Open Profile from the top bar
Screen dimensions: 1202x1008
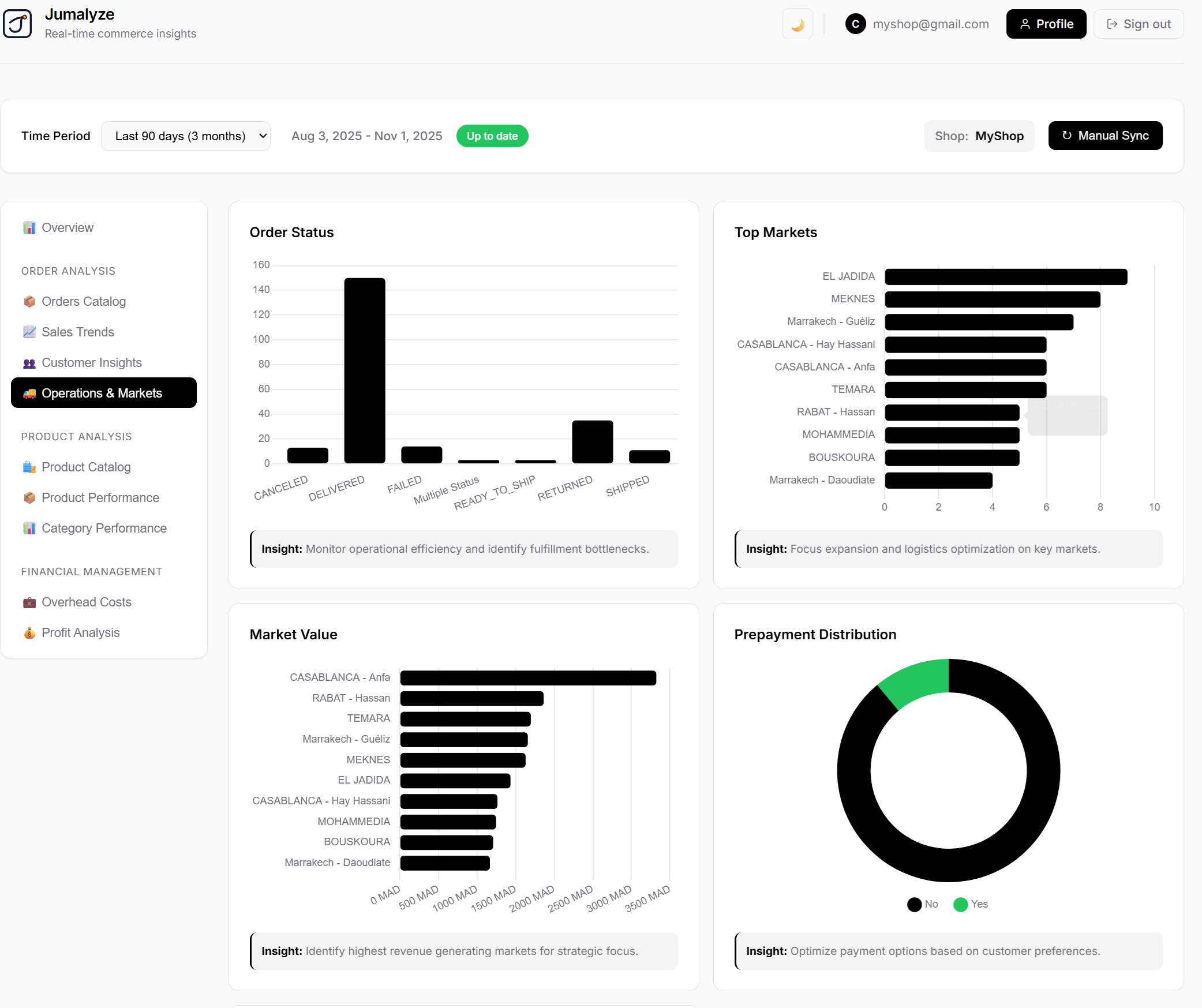click(x=1046, y=24)
